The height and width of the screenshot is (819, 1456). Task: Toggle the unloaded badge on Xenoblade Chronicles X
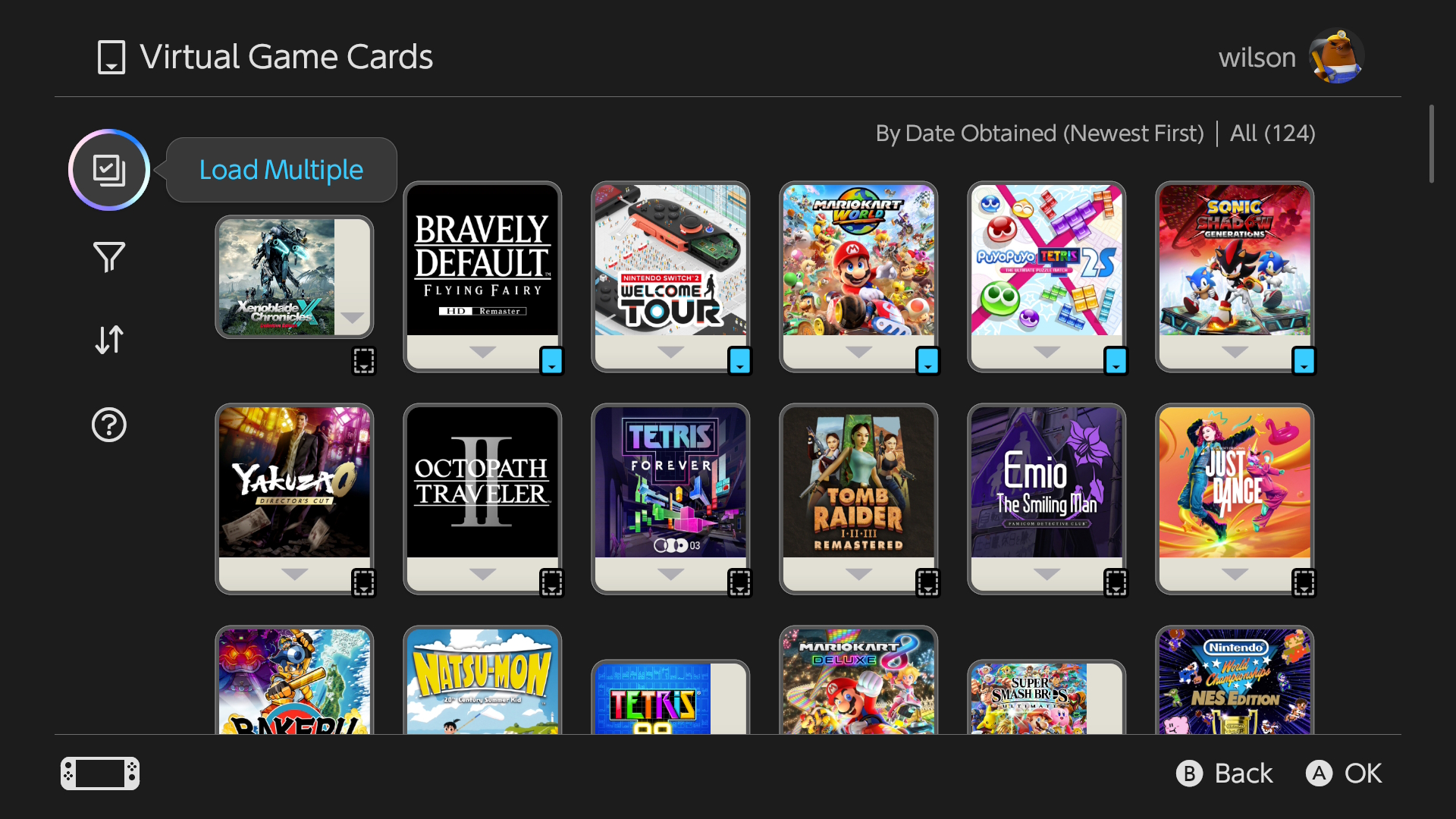point(364,361)
